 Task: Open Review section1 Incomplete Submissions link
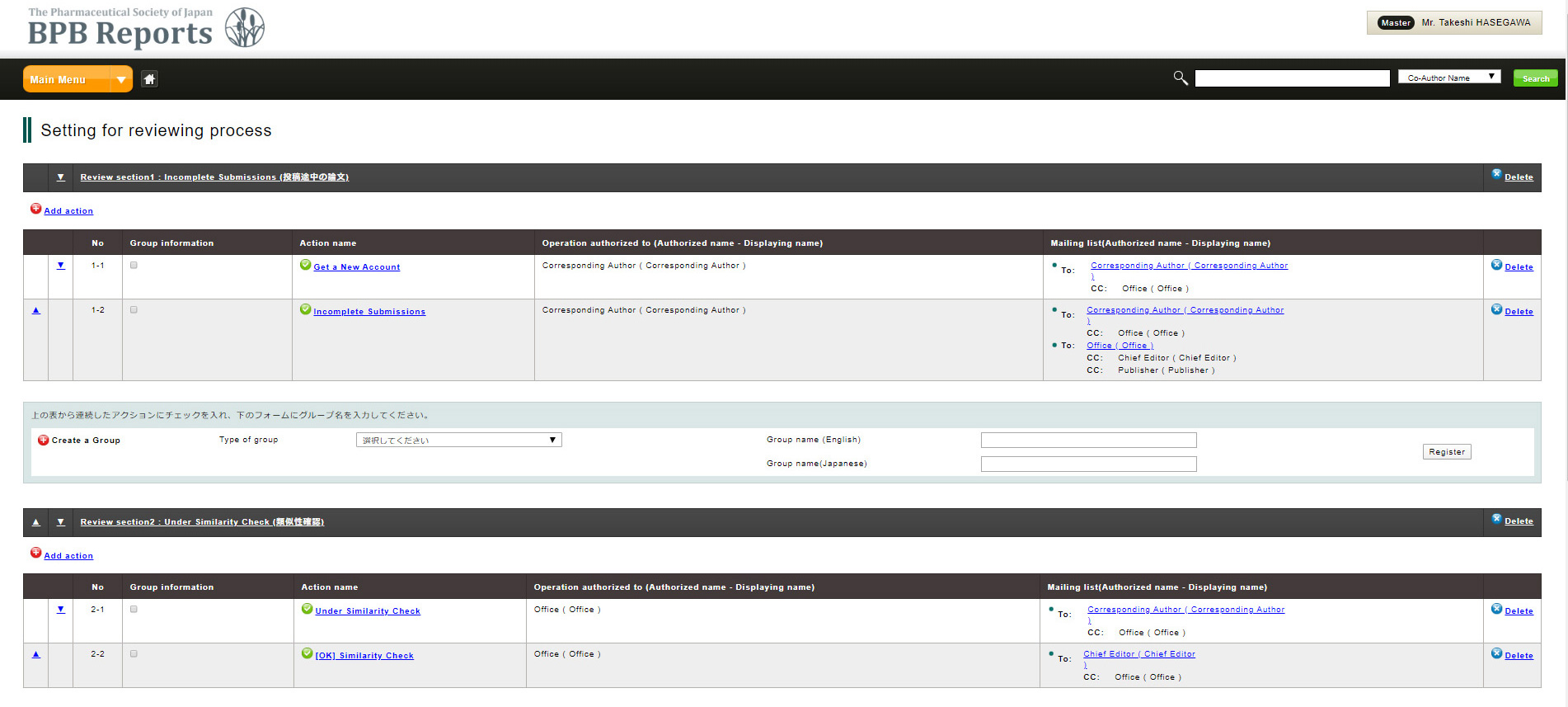point(214,177)
